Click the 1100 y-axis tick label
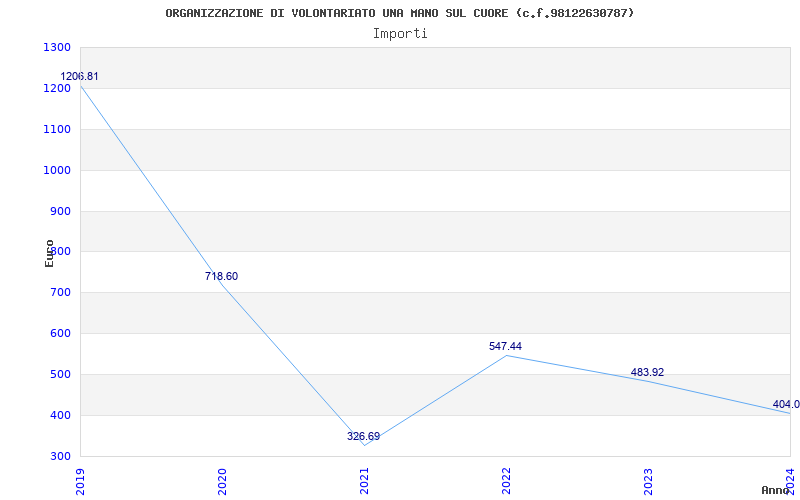The image size is (800, 500). (x=57, y=129)
